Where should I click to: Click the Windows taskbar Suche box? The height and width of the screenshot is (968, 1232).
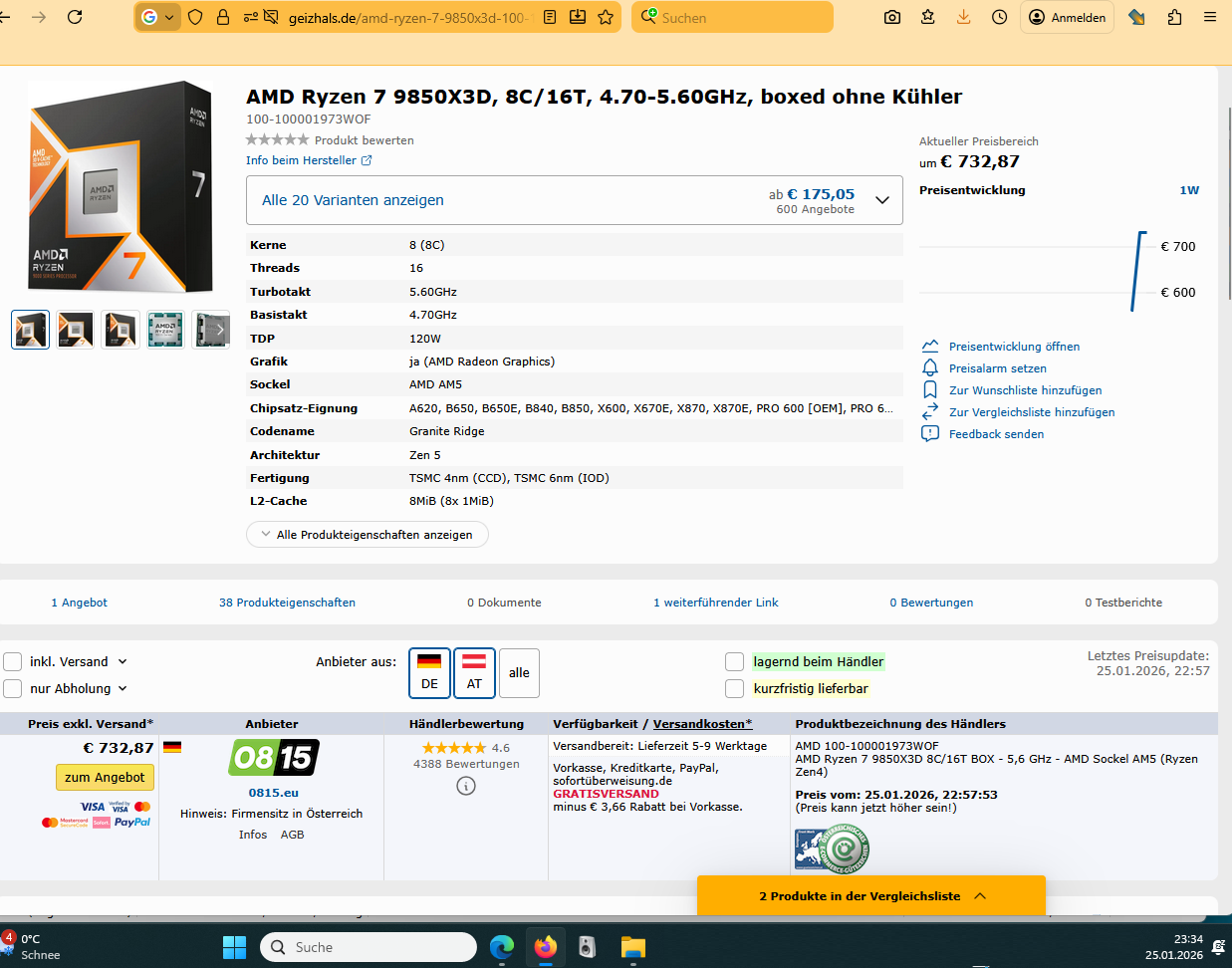tap(369, 947)
